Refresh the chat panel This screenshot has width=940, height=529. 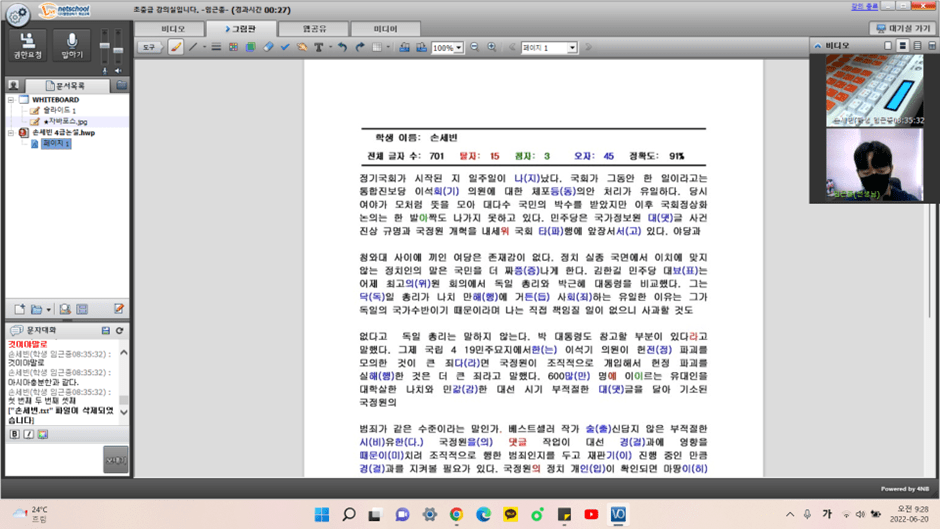coord(120,330)
